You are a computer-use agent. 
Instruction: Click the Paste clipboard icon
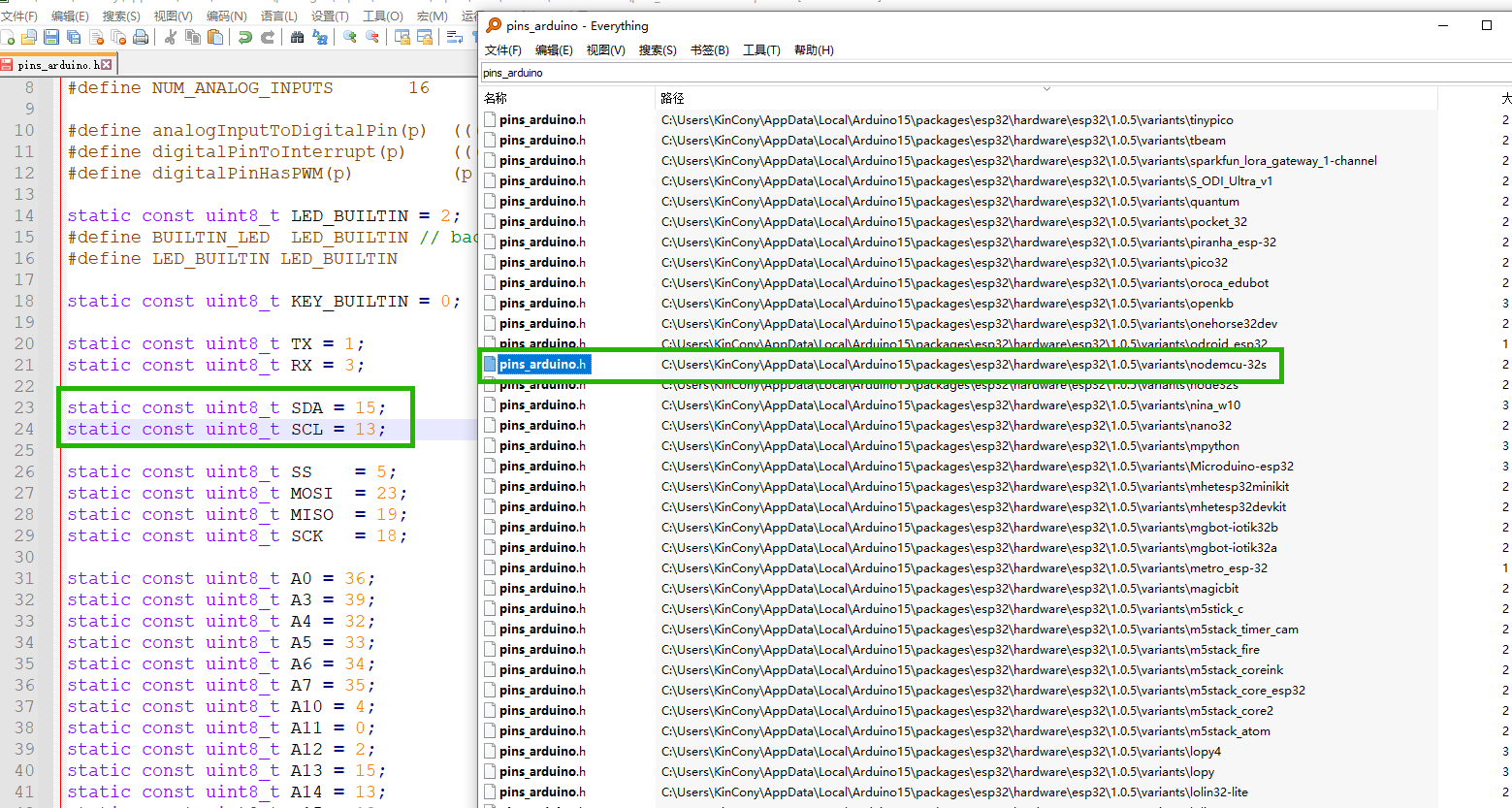(x=215, y=37)
